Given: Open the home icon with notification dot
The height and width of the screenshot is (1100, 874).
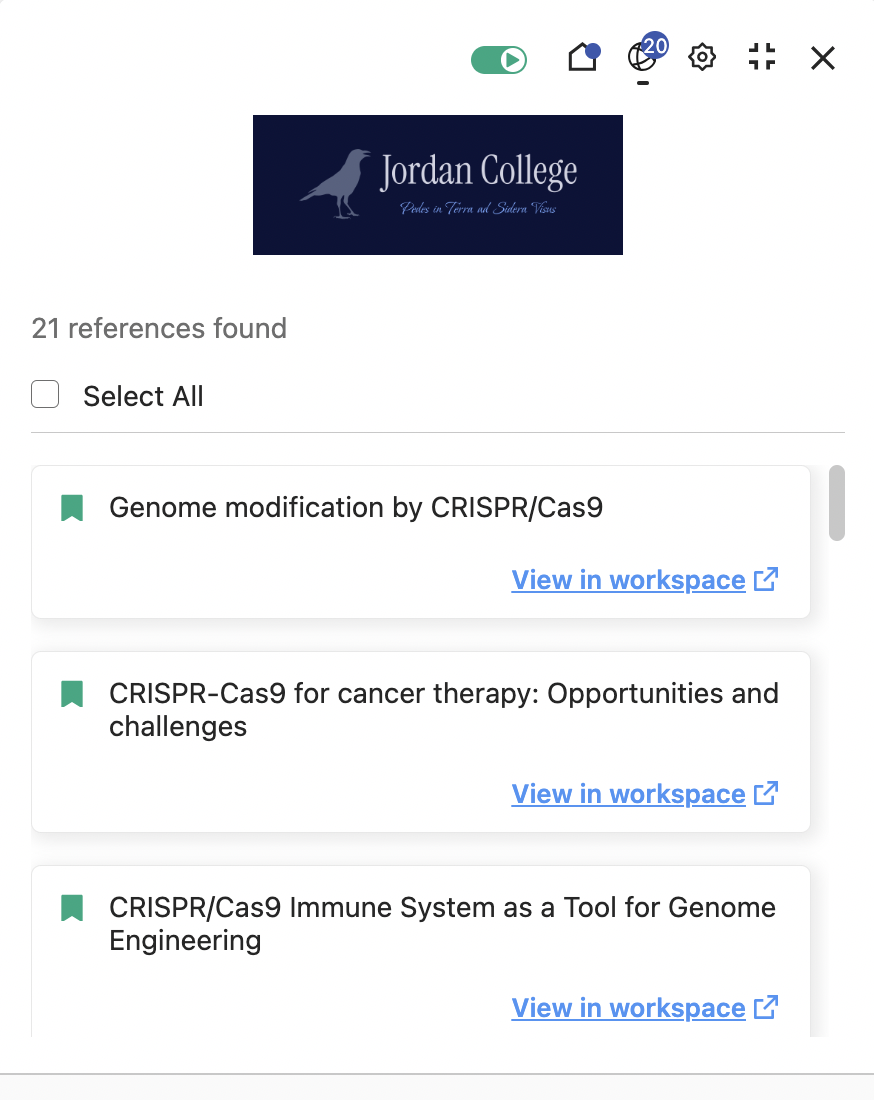Looking at the screenshot, I should (582, 58).
